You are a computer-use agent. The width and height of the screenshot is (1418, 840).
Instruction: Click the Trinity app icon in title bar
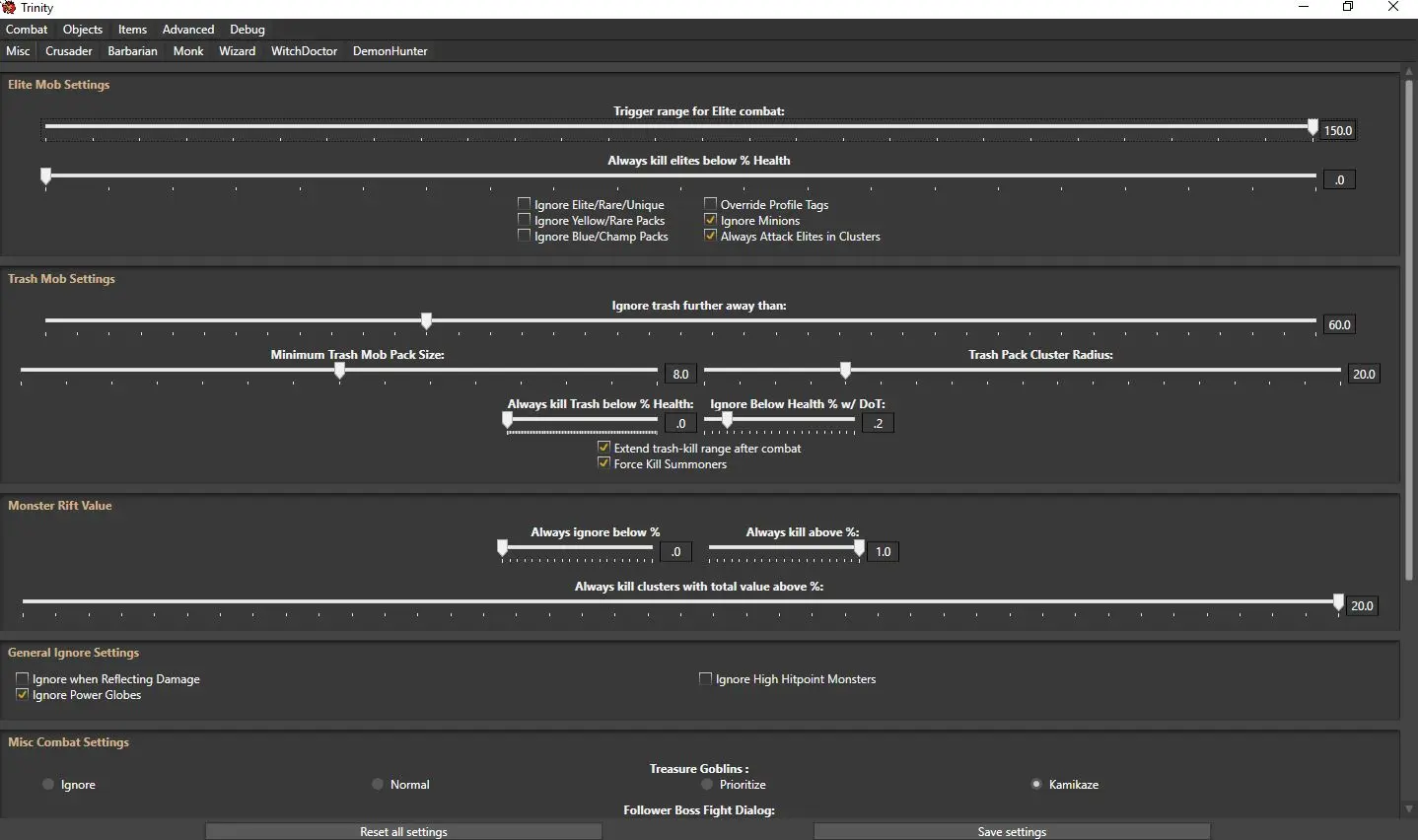pos(9,8)
